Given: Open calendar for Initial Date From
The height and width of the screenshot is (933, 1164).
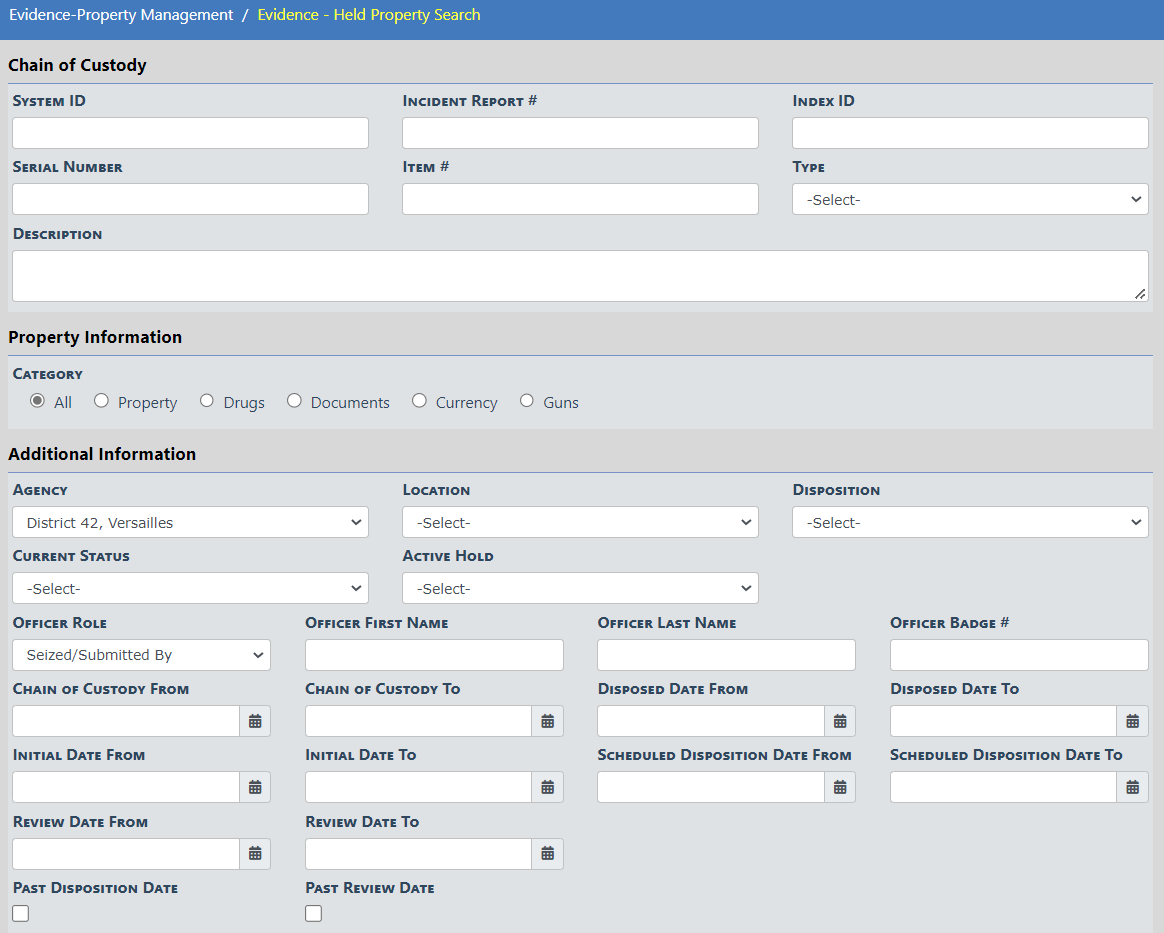Looking at the screenshot, I should click(x=255, y=787).
